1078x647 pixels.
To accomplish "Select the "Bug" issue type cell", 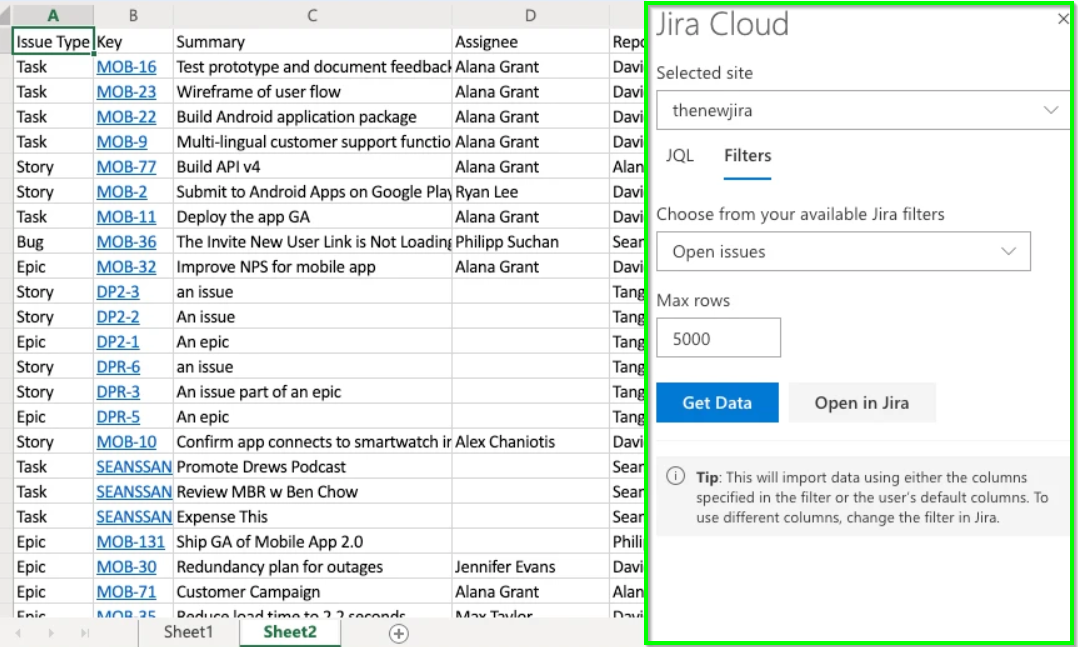I will 53,241.
